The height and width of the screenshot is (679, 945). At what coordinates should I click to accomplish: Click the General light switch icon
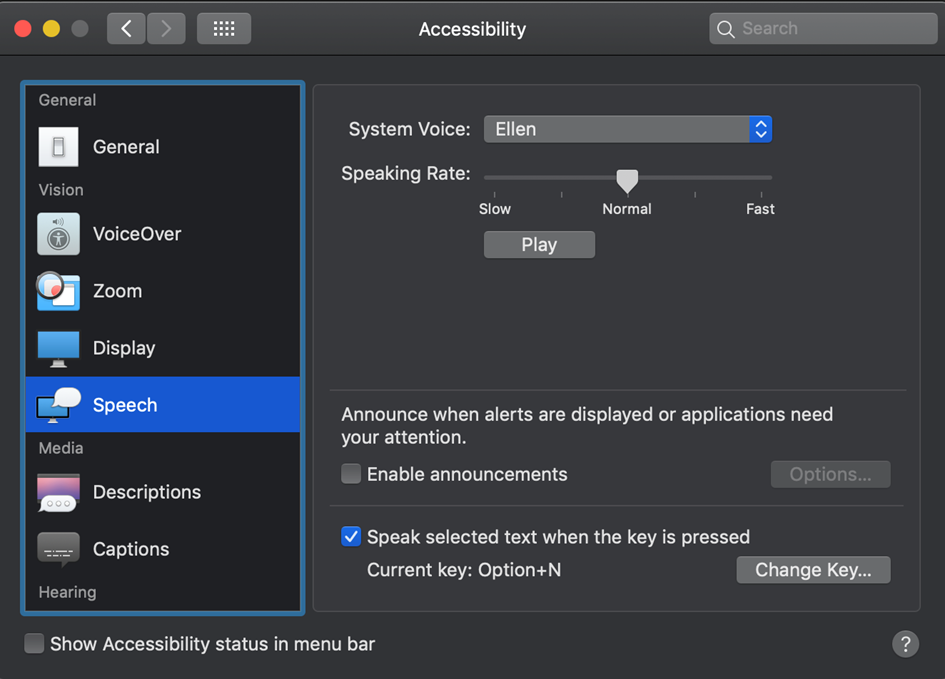(x=58, y=147)
